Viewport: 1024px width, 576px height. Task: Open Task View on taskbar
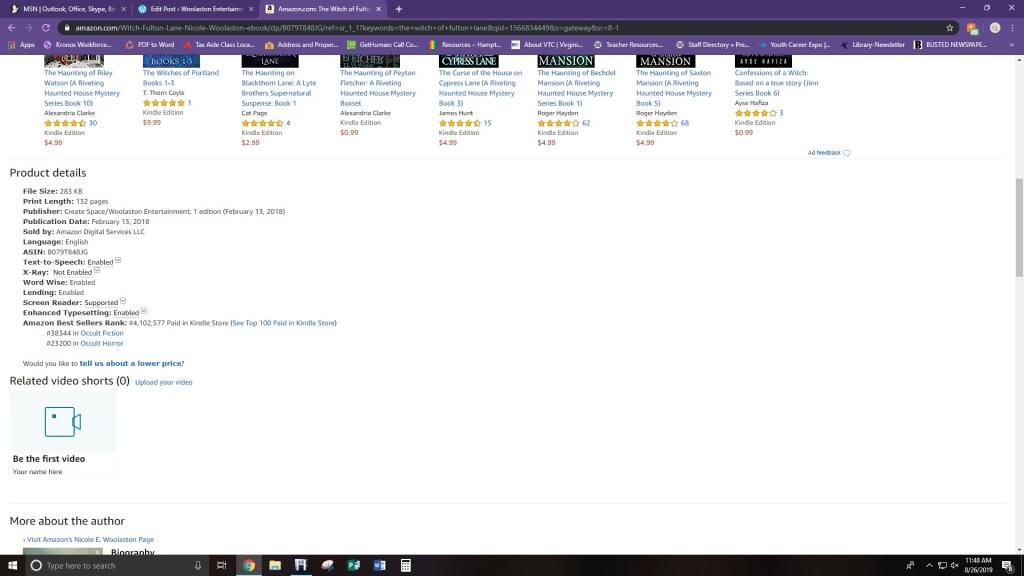tap(221, 566)
